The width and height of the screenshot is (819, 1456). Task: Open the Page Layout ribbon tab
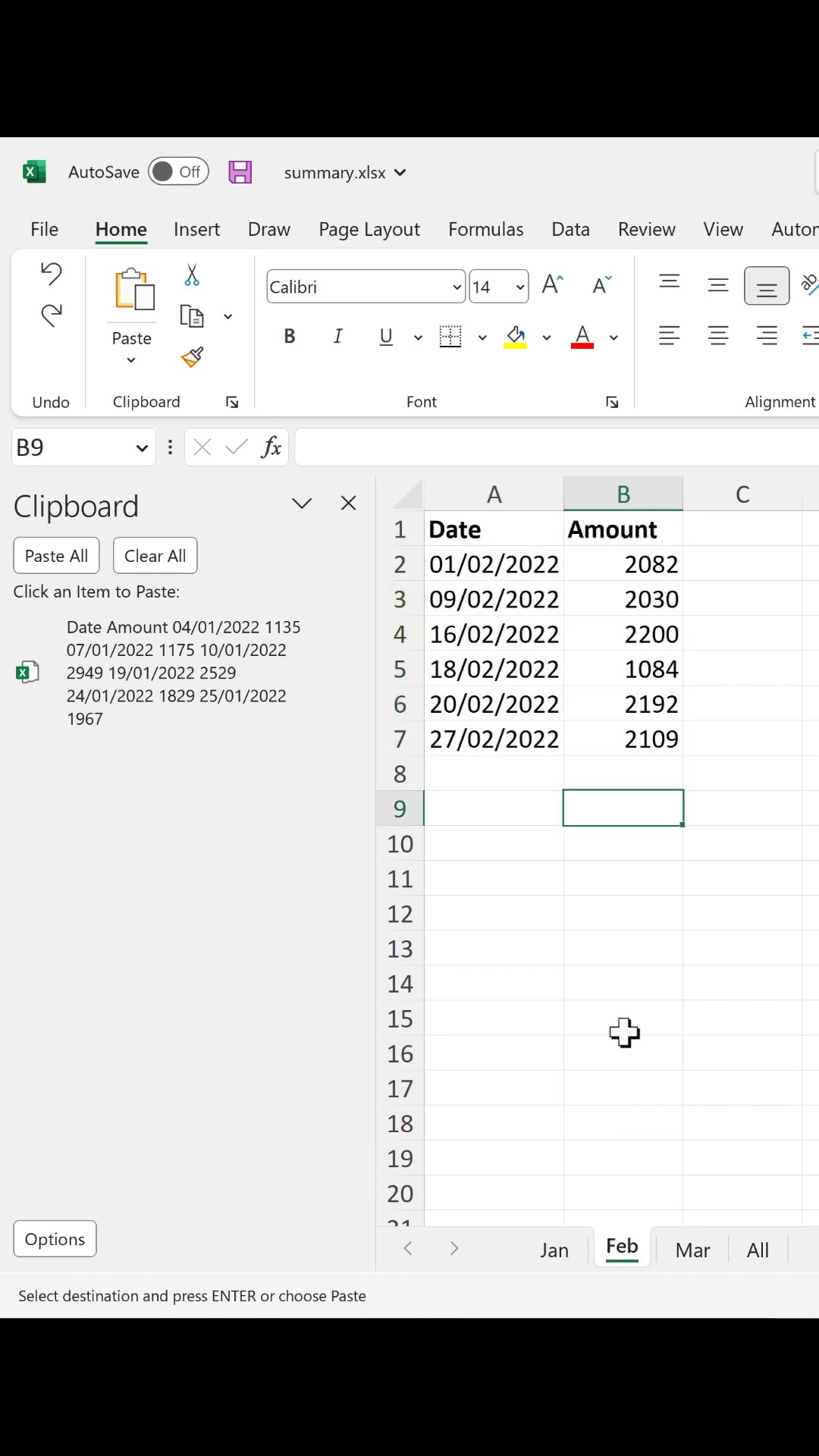369,229
